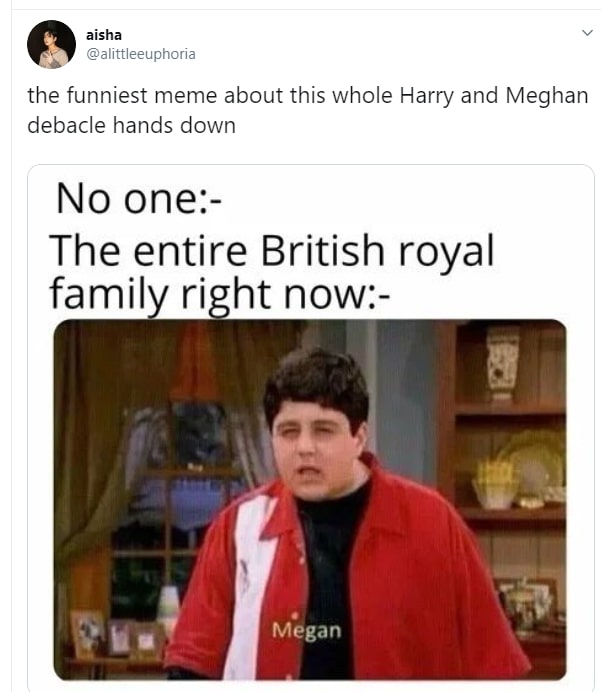Expand the tweet options chevron
The width and height of the screenshot is (601, 692).
[x=587, y=33]
